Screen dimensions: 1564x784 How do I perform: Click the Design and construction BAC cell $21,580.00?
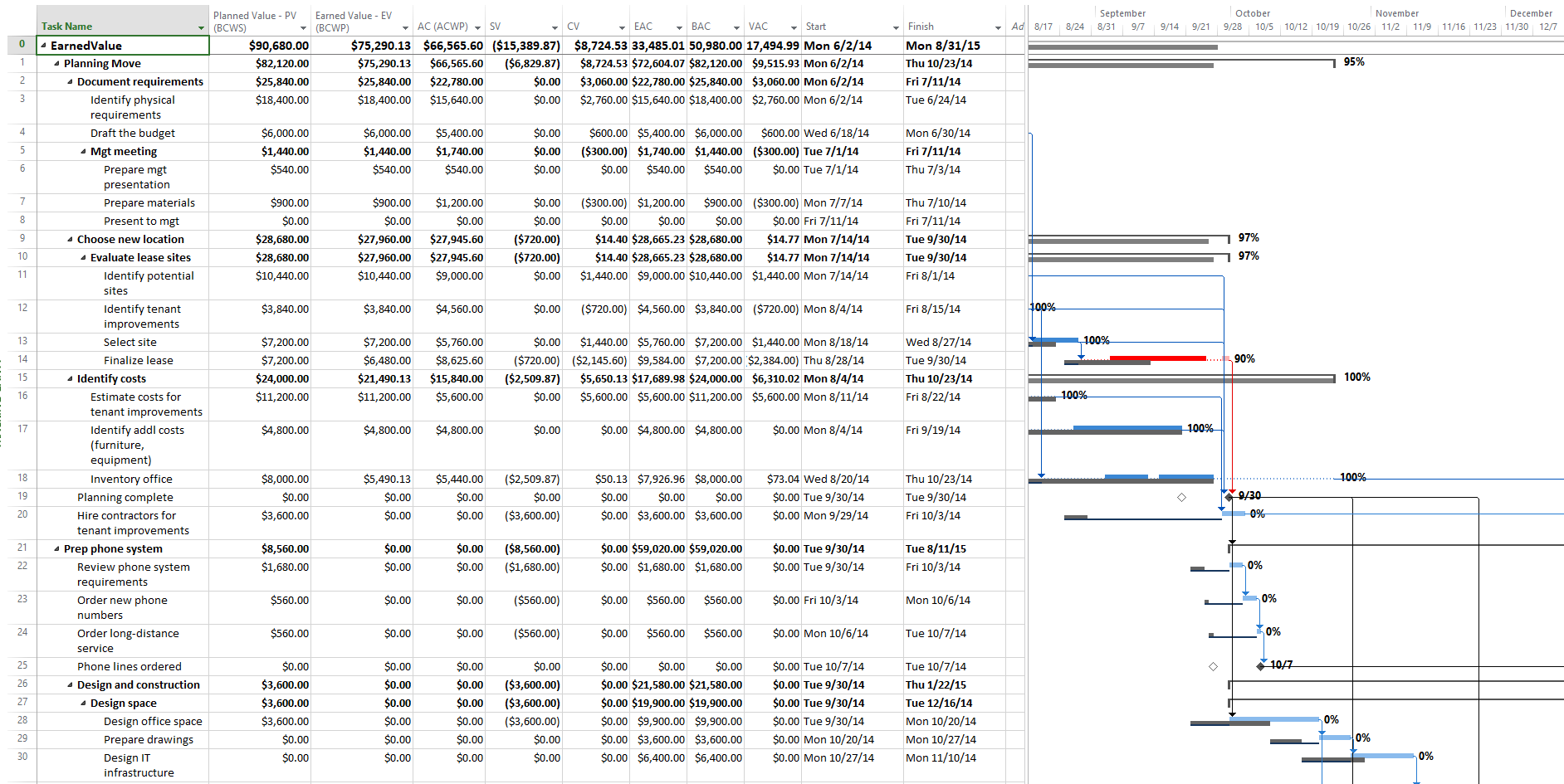[716, 685]
